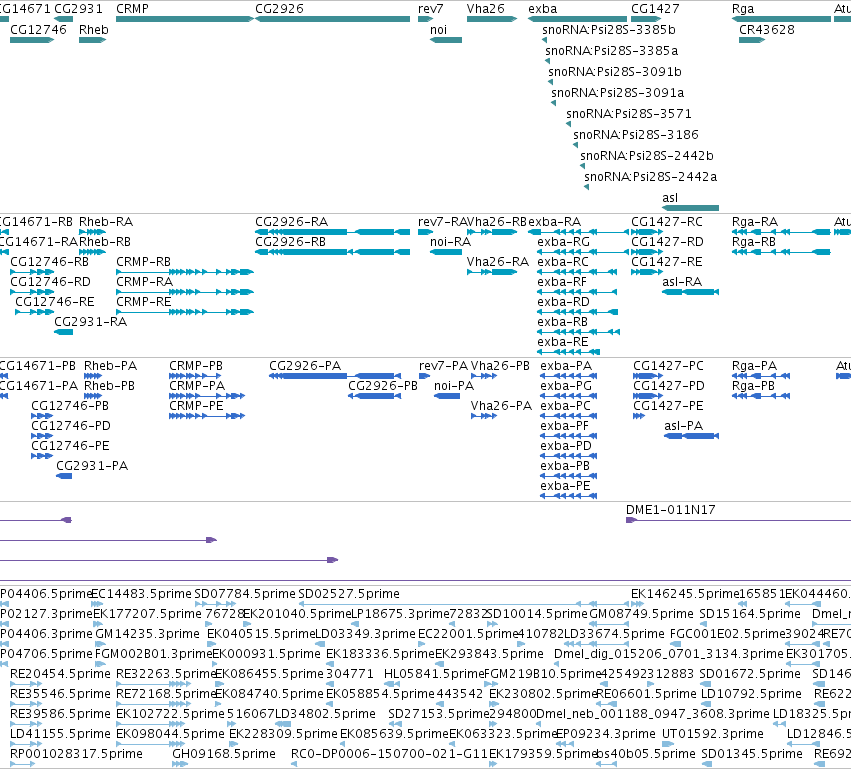Select the CR43628 gene label
Image resolution: width=851 pixels, height=769 pixels.
[x=766, y=30]
